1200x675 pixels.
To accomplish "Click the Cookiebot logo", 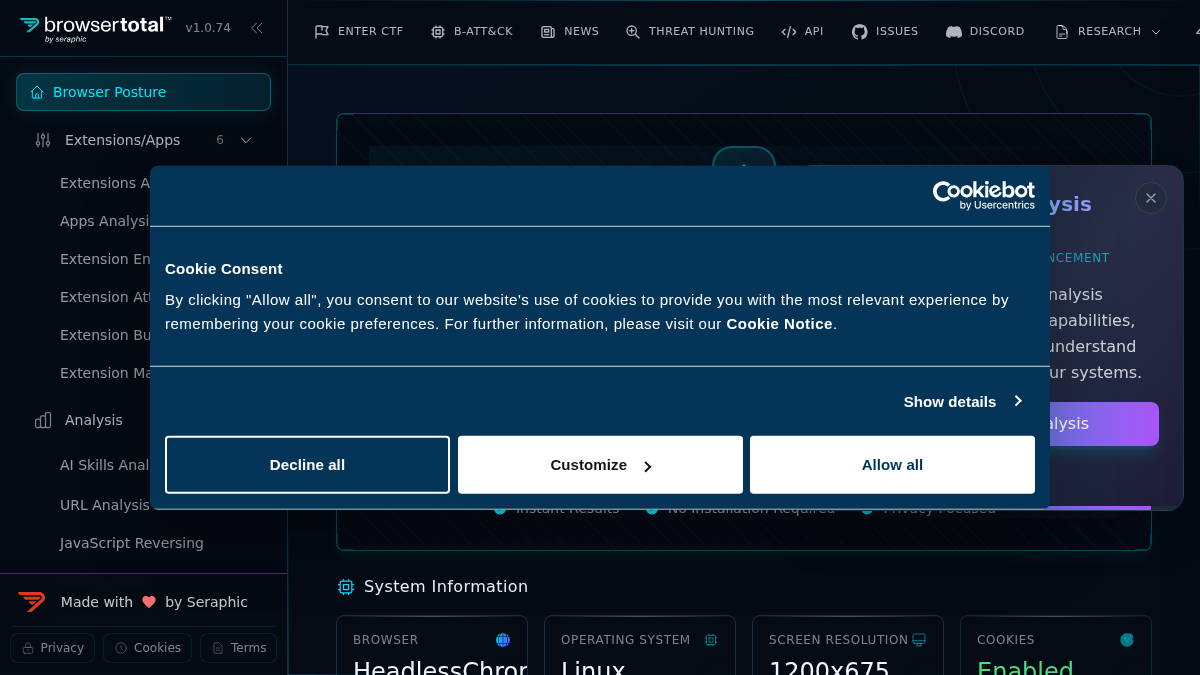I will point(984,195).
